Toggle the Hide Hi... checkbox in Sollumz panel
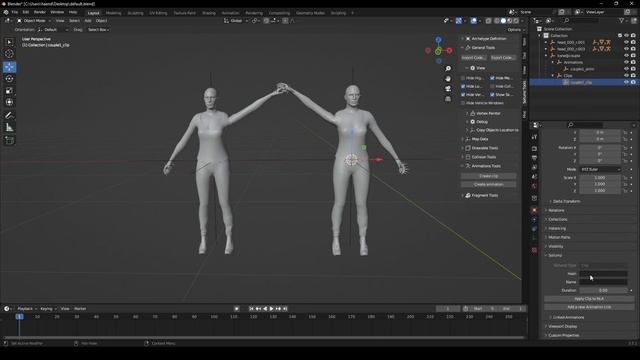Image resolution: width=640 pixels, height=360 pixels. click(463, 78)
